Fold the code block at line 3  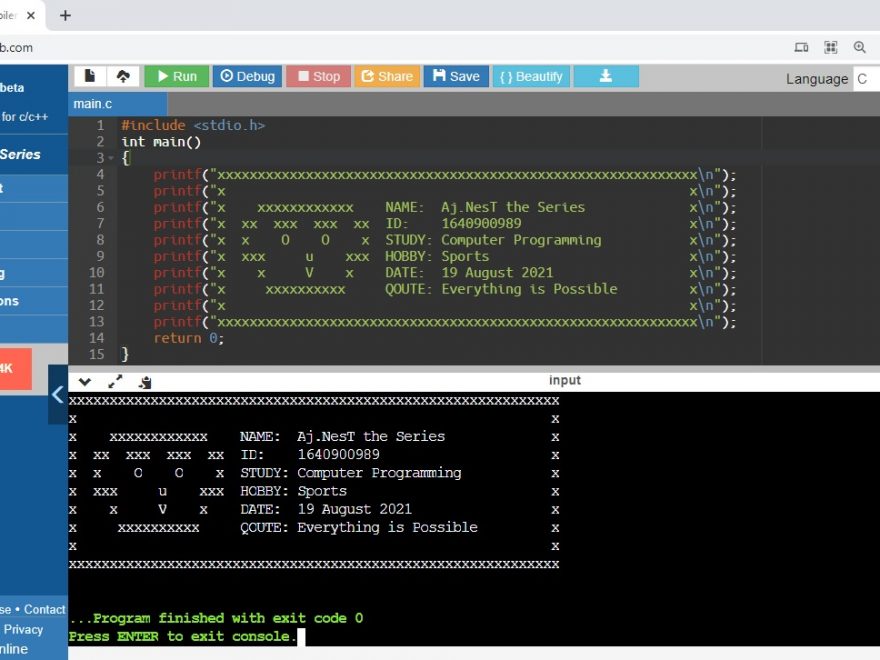pyautogui.click(x=111, y=158)
